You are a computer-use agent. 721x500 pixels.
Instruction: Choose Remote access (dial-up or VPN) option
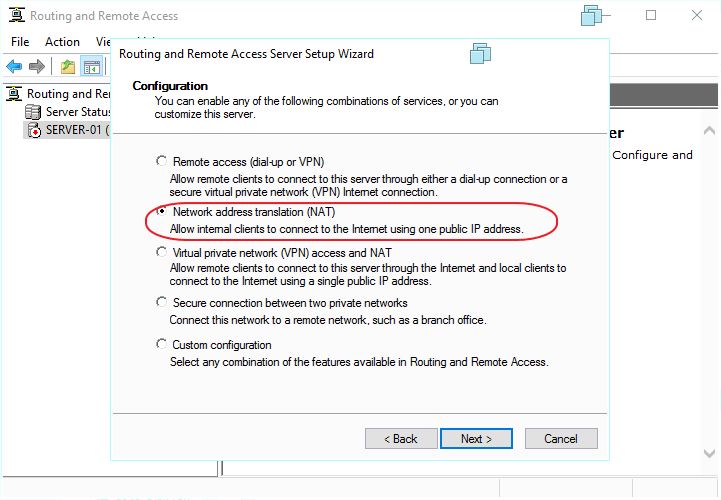coord(161,161)
